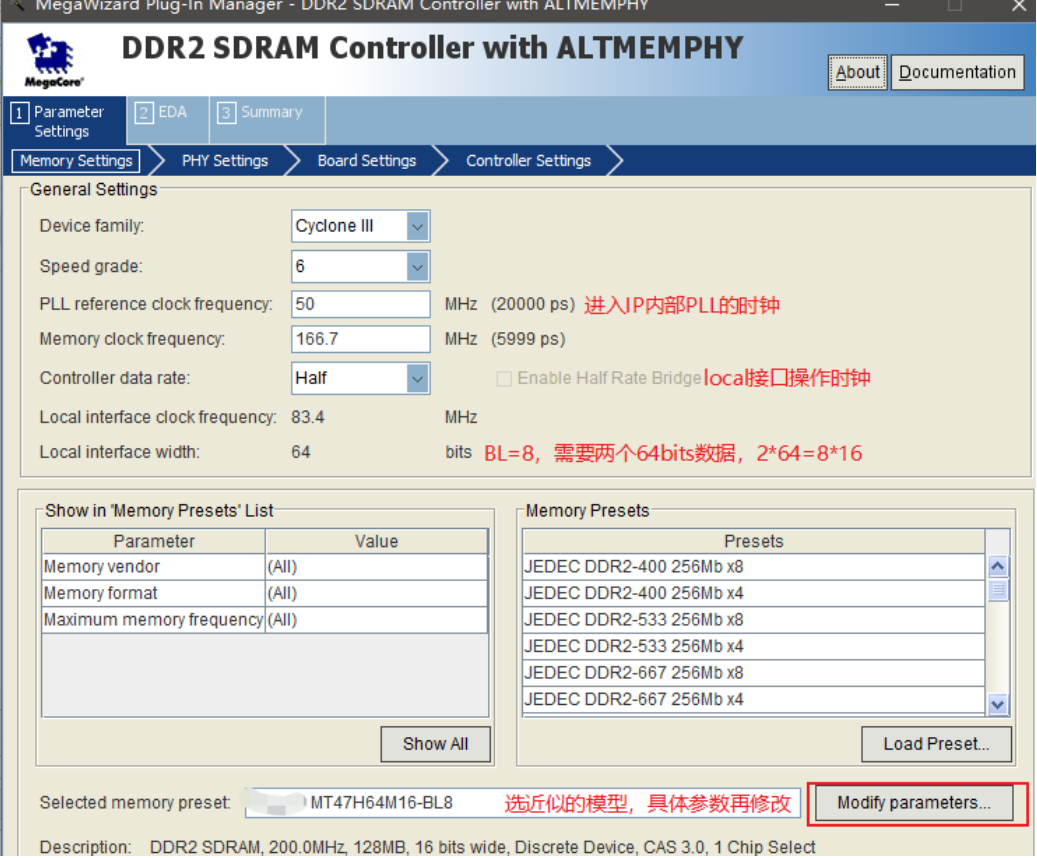Open the Device family dropdown

pyautogui.click(x=418, y=226)
